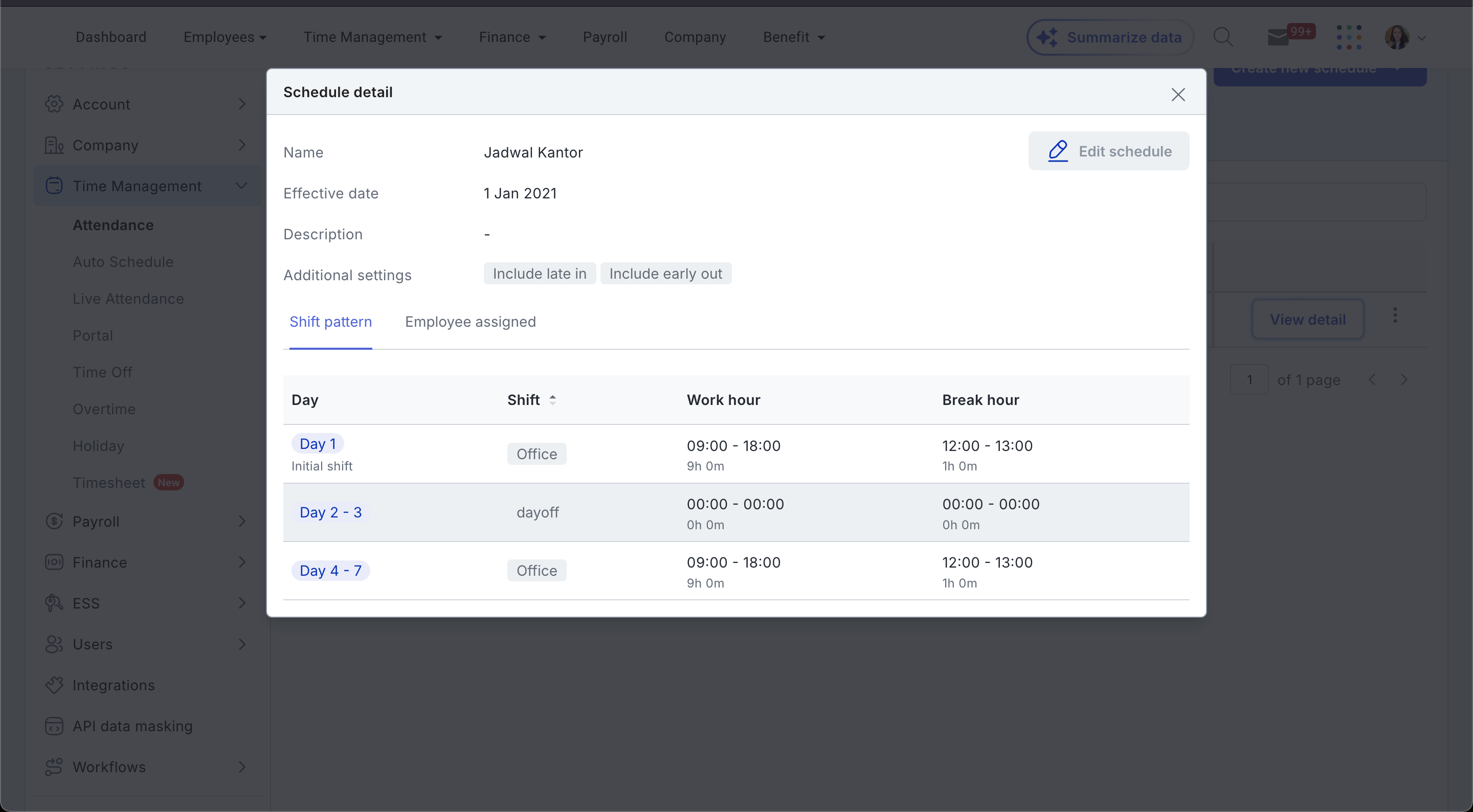Screen dimensions: 1473x812
Task: Click the Include early out tag
Action: point(665,274)
